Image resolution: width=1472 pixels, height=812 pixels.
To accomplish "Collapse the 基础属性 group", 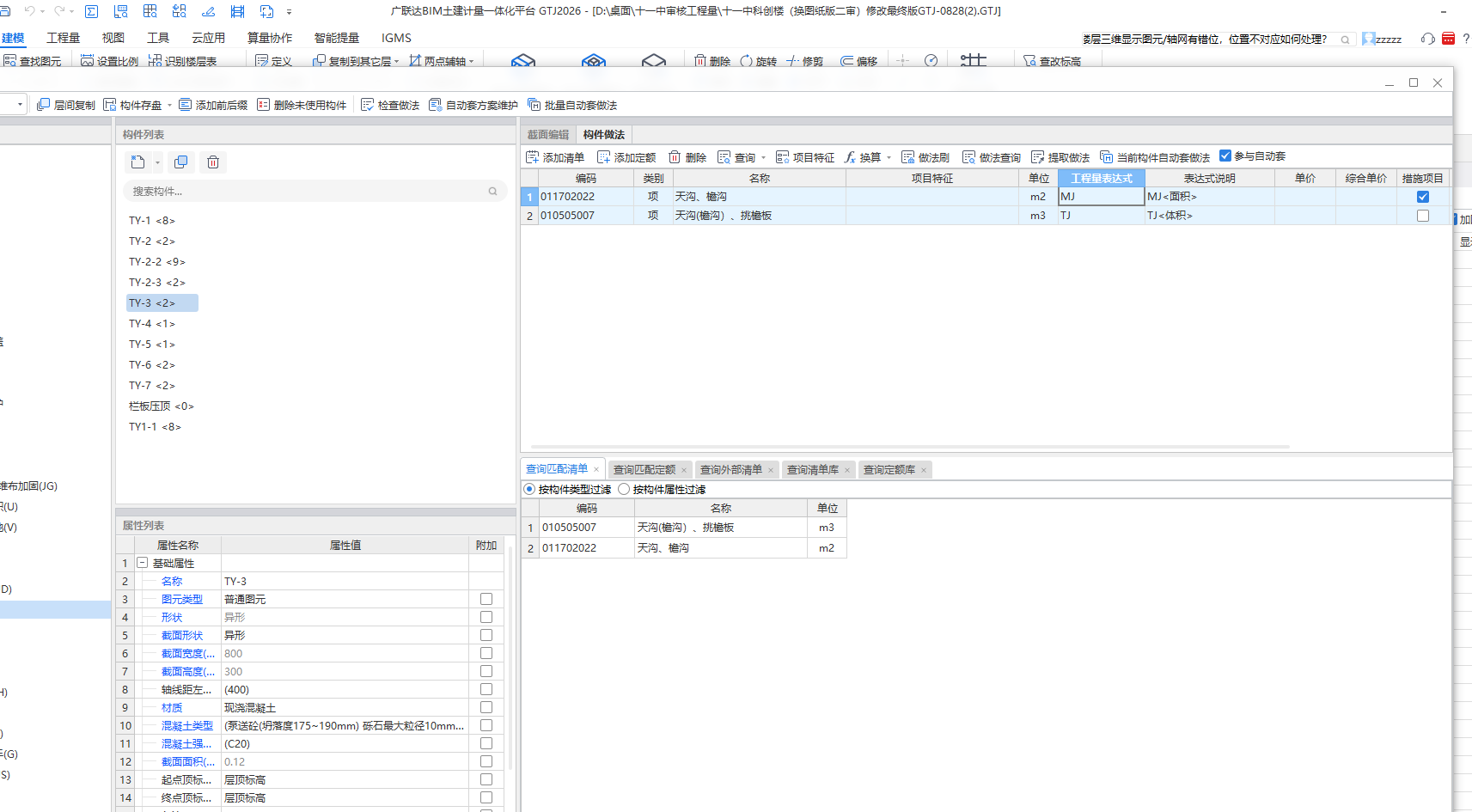I will (x=143, y=563).
